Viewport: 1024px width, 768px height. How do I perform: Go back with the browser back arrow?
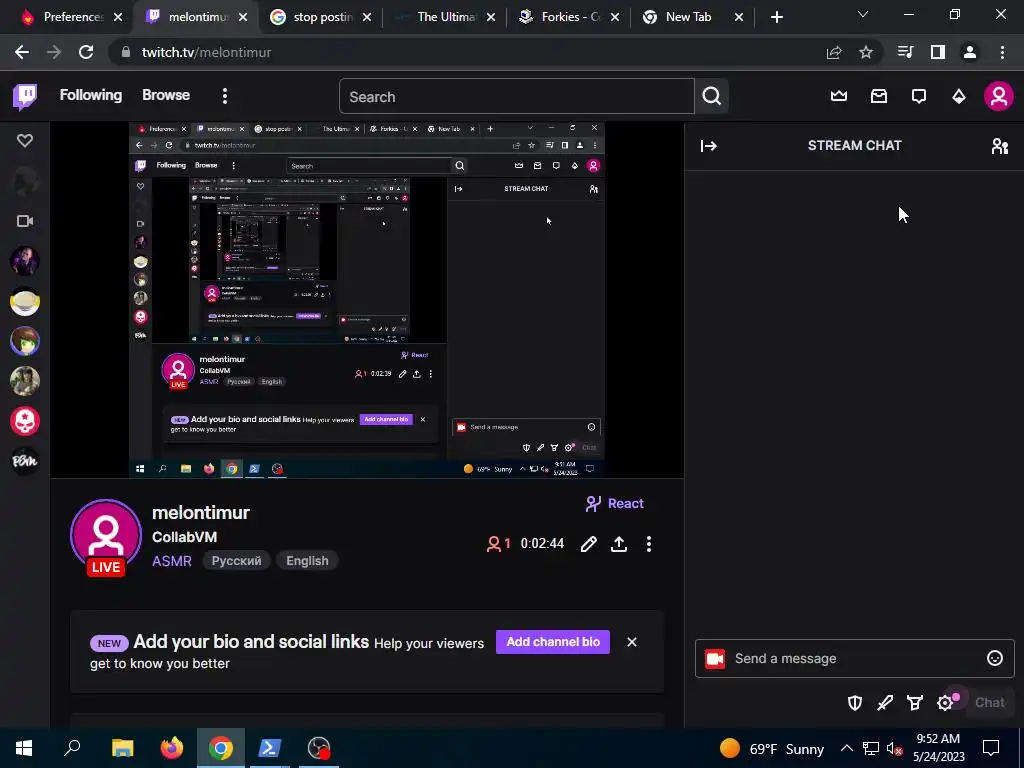(x=22, y=52)
